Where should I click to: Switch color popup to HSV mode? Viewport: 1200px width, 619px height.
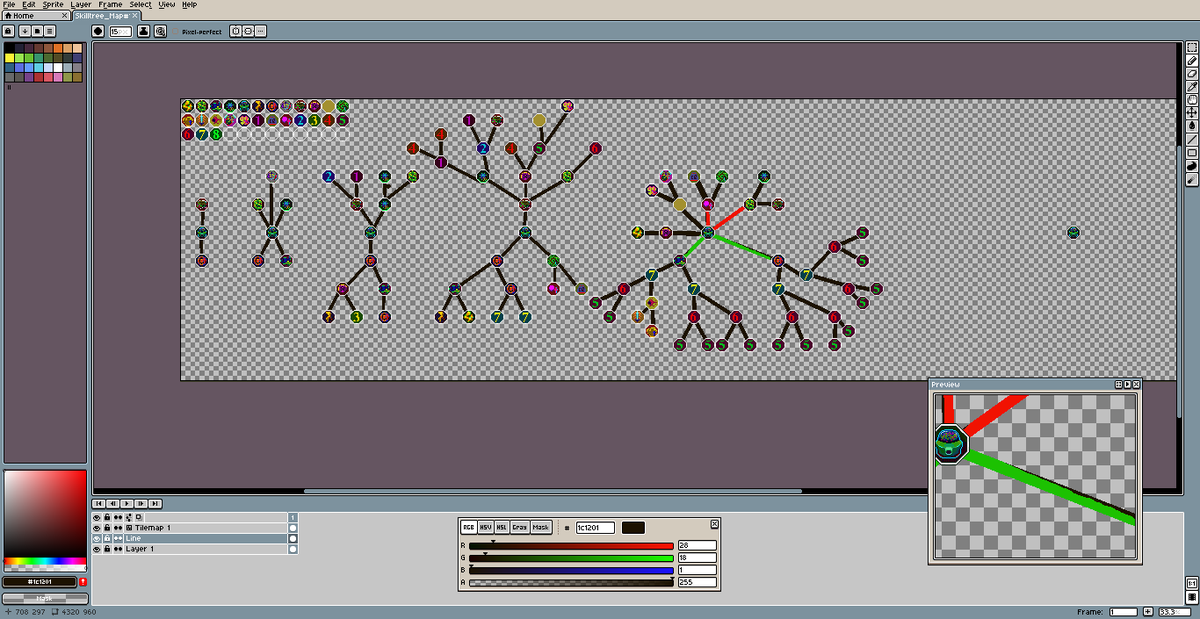485,527
